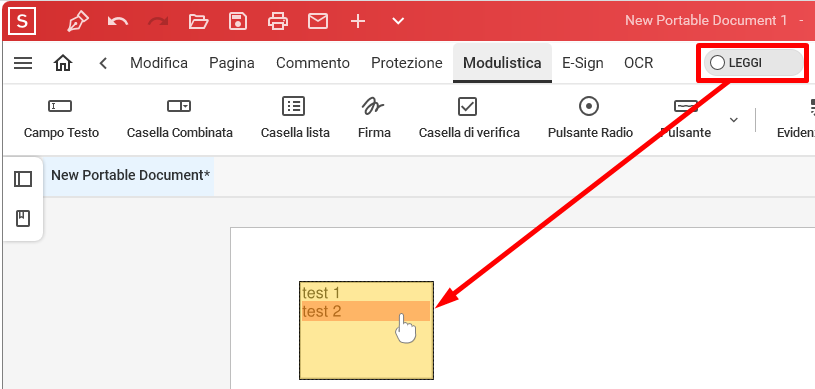Open the Modifica tab
The image size is (815, 389).
(x=159, y=63)
